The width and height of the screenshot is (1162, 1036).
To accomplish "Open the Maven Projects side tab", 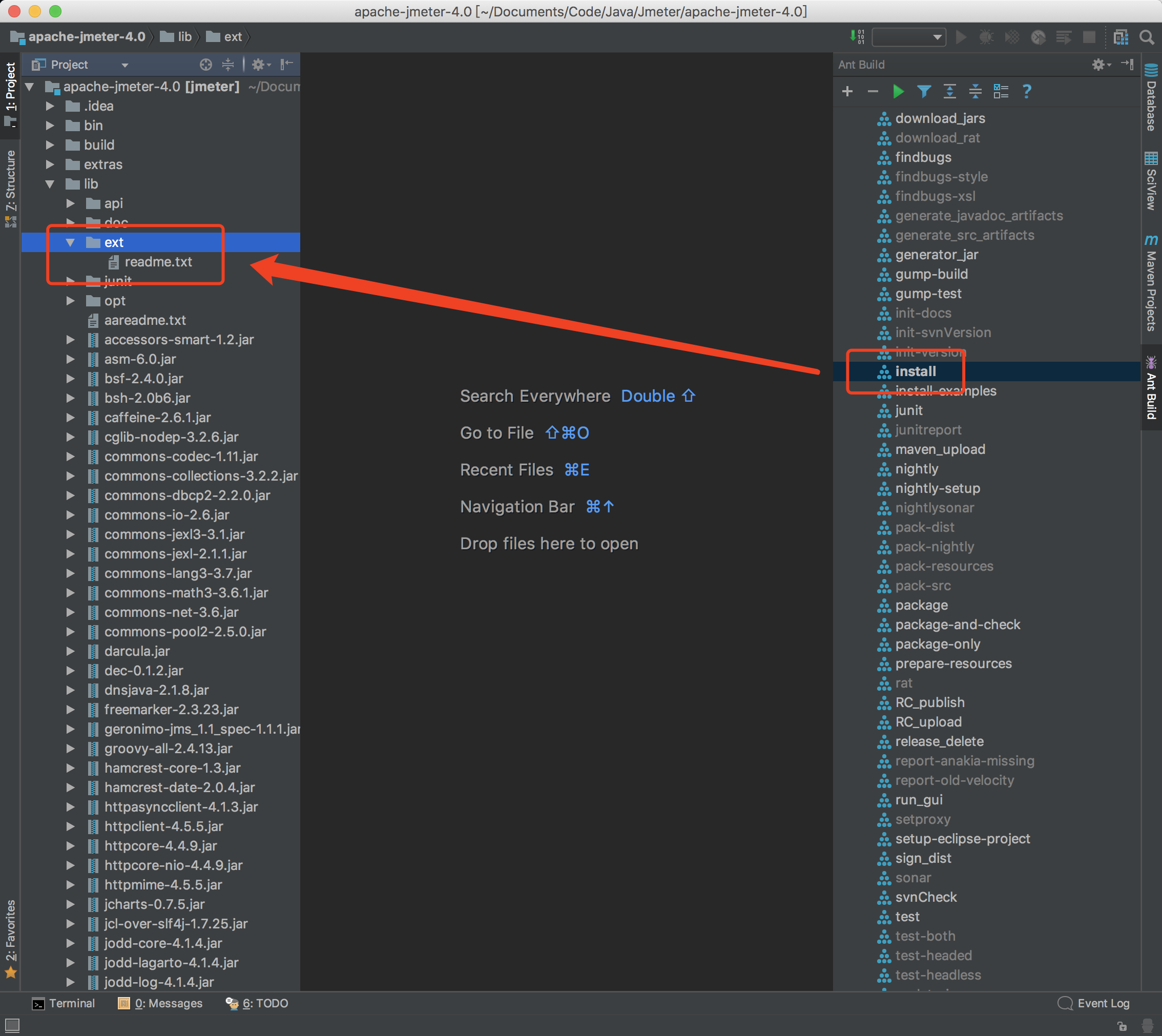I will 1151,283.
